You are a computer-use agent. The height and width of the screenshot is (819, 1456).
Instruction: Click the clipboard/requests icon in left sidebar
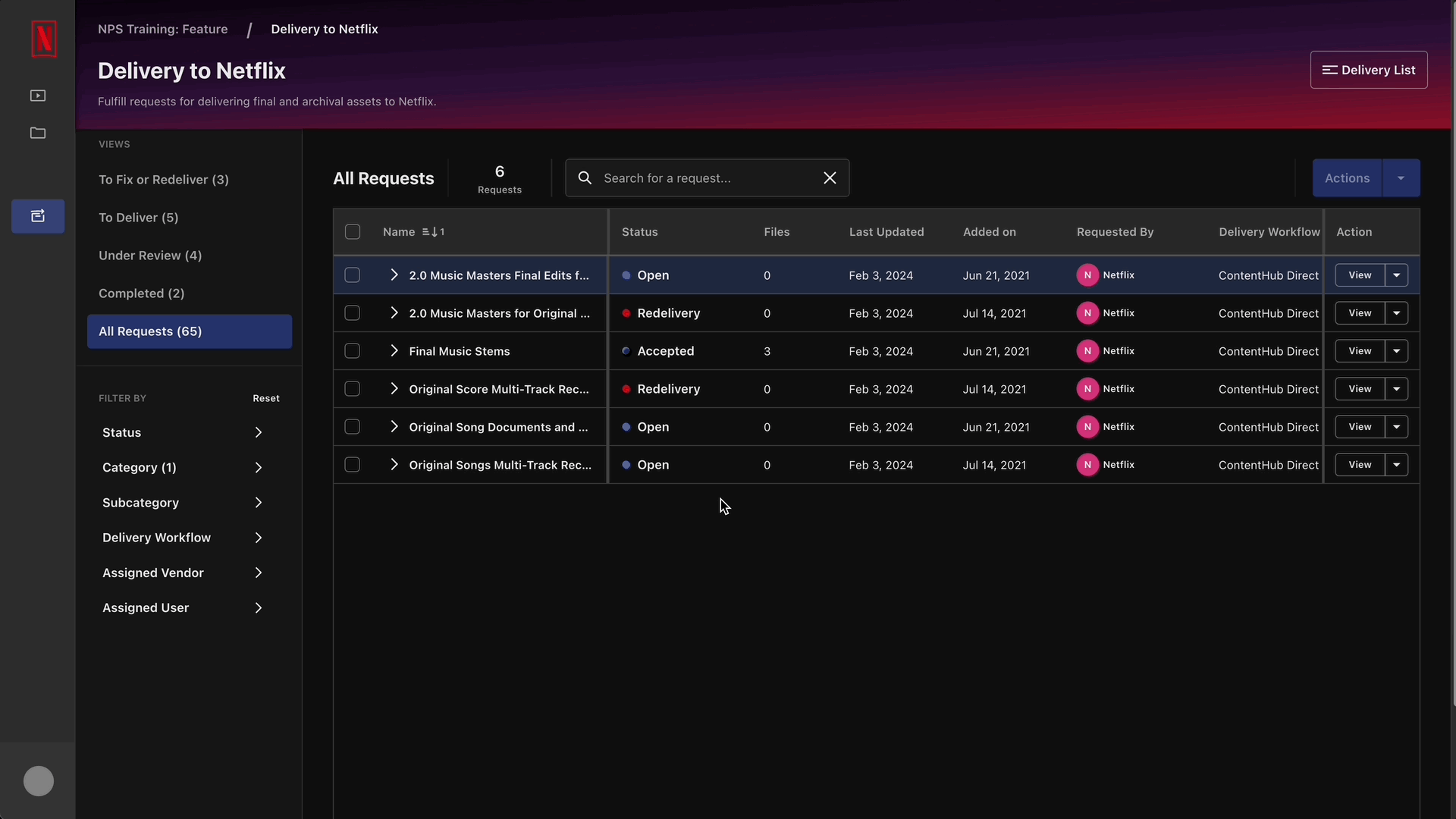pyautogui.click(x=38, y=216)
